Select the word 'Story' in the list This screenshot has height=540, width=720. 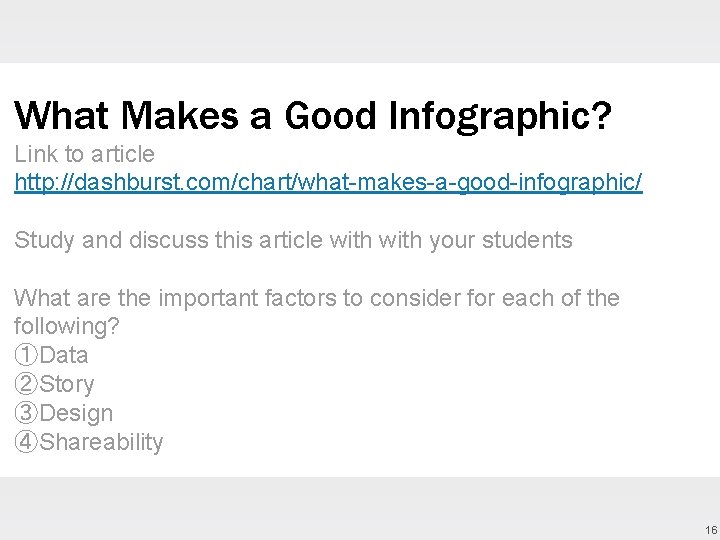pyautogui.click(x=67, y=384)
